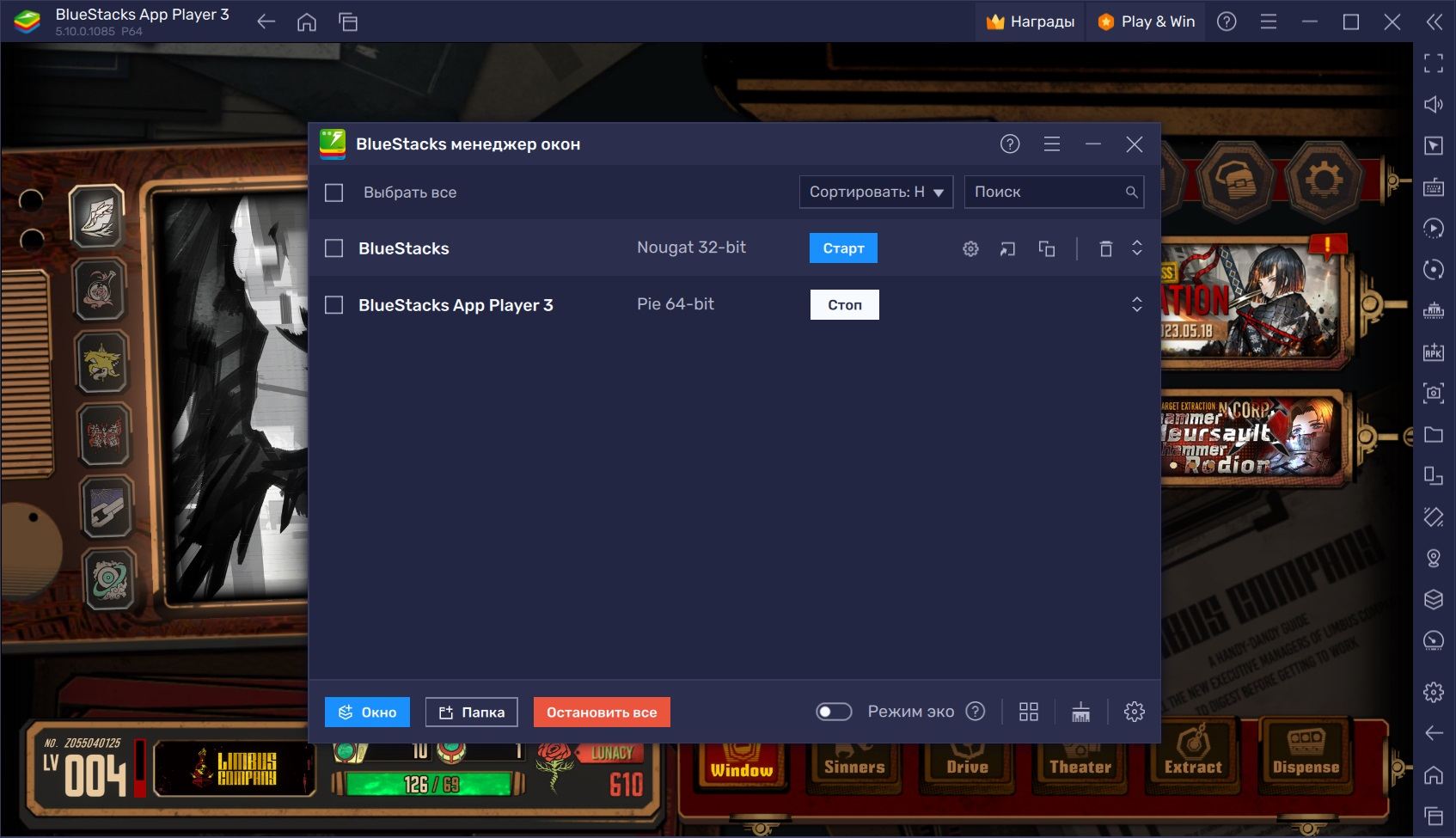Open media folder in sidebar
The width and height of the screenshot is (1456, 838).
1434,434
